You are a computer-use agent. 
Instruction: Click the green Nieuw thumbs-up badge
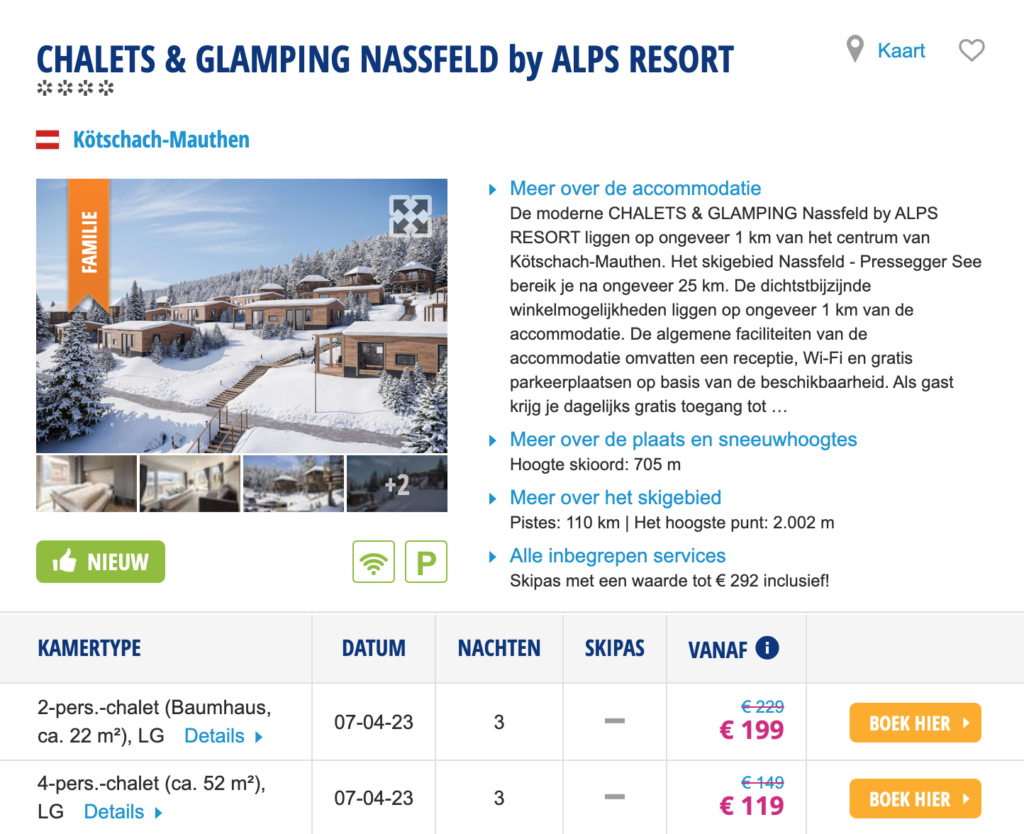tap(100, 562)
